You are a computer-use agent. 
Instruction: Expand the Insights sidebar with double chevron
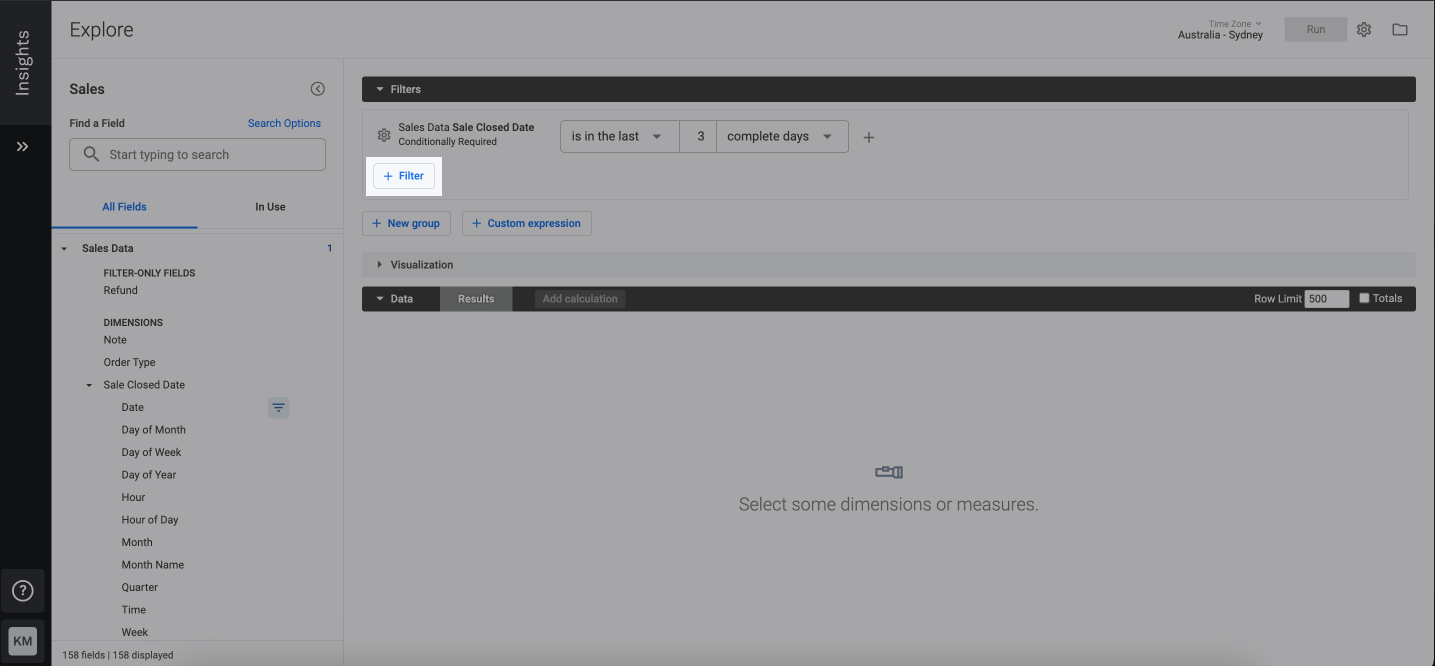[x=22, y=146]
